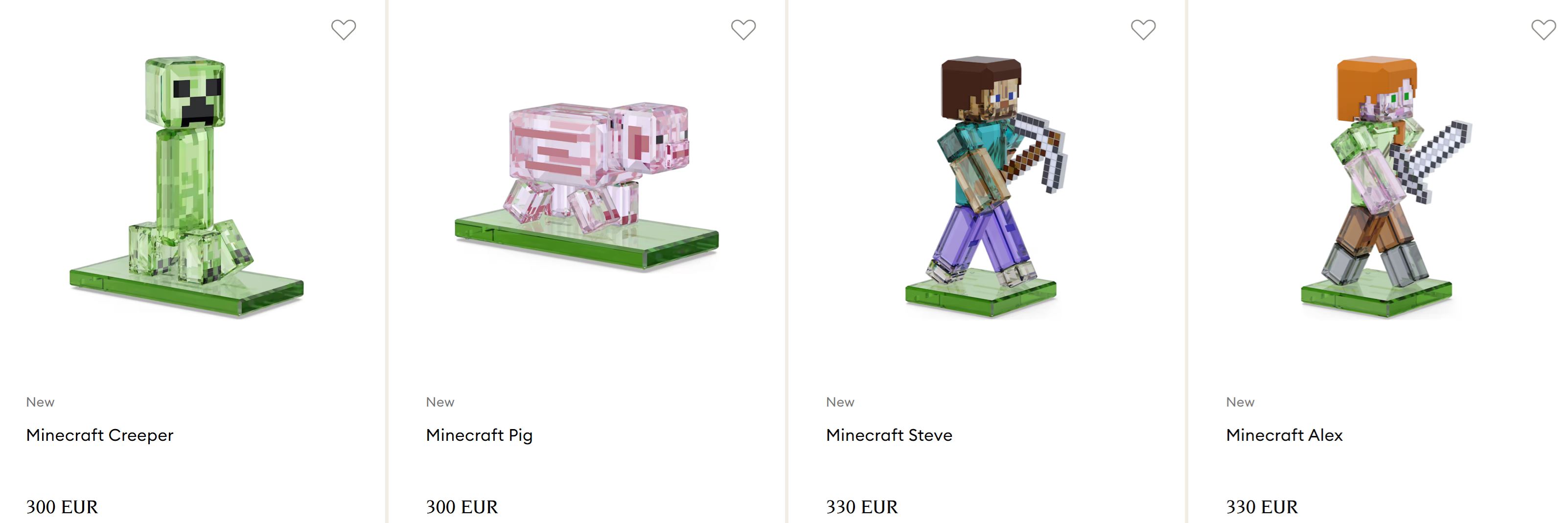Add Minecraft Creeper to wishlist heart
Screen dimensions: 1568x523
[343, 29]
